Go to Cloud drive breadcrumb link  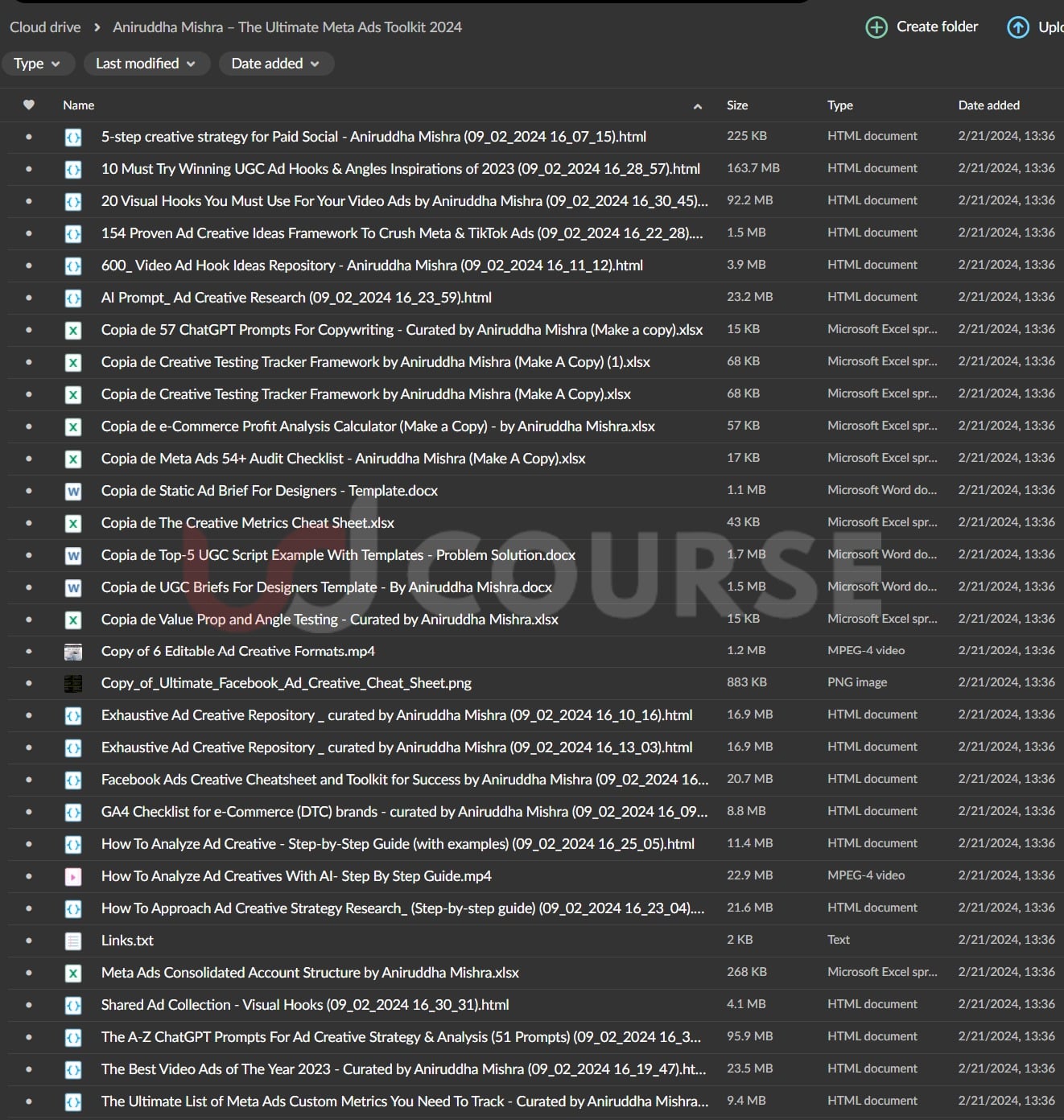click(45, 27)
